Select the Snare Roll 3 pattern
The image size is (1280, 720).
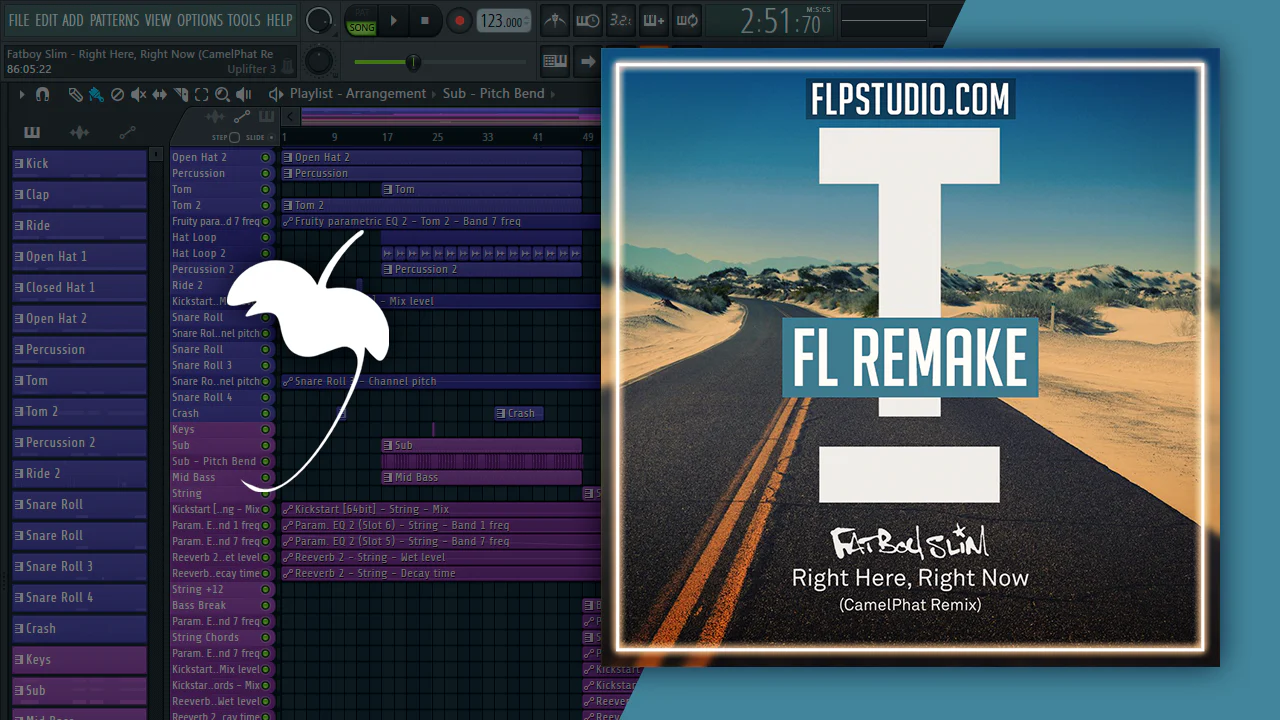(79, 567)
